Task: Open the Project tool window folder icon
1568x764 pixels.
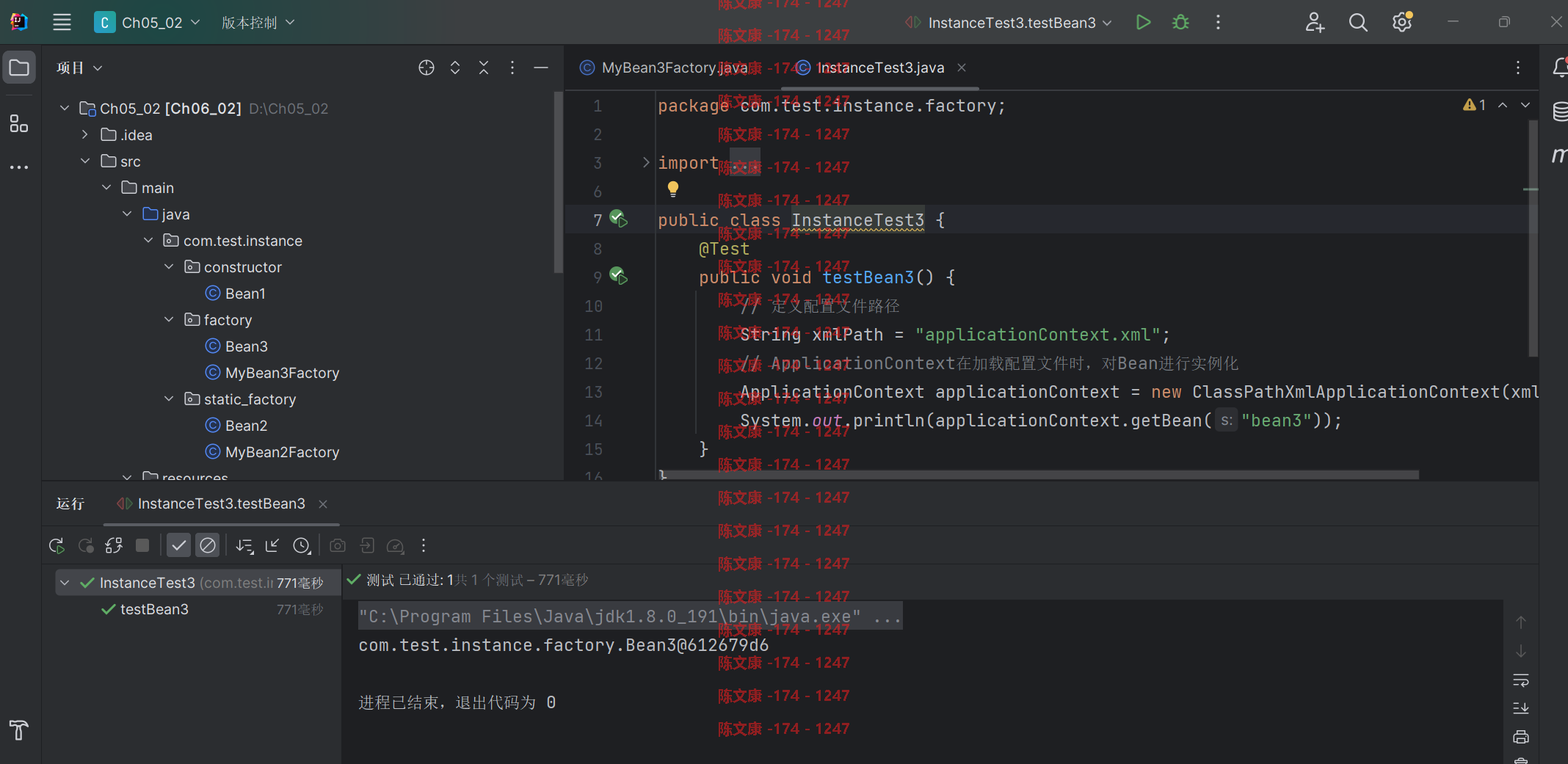Action: 19,68
